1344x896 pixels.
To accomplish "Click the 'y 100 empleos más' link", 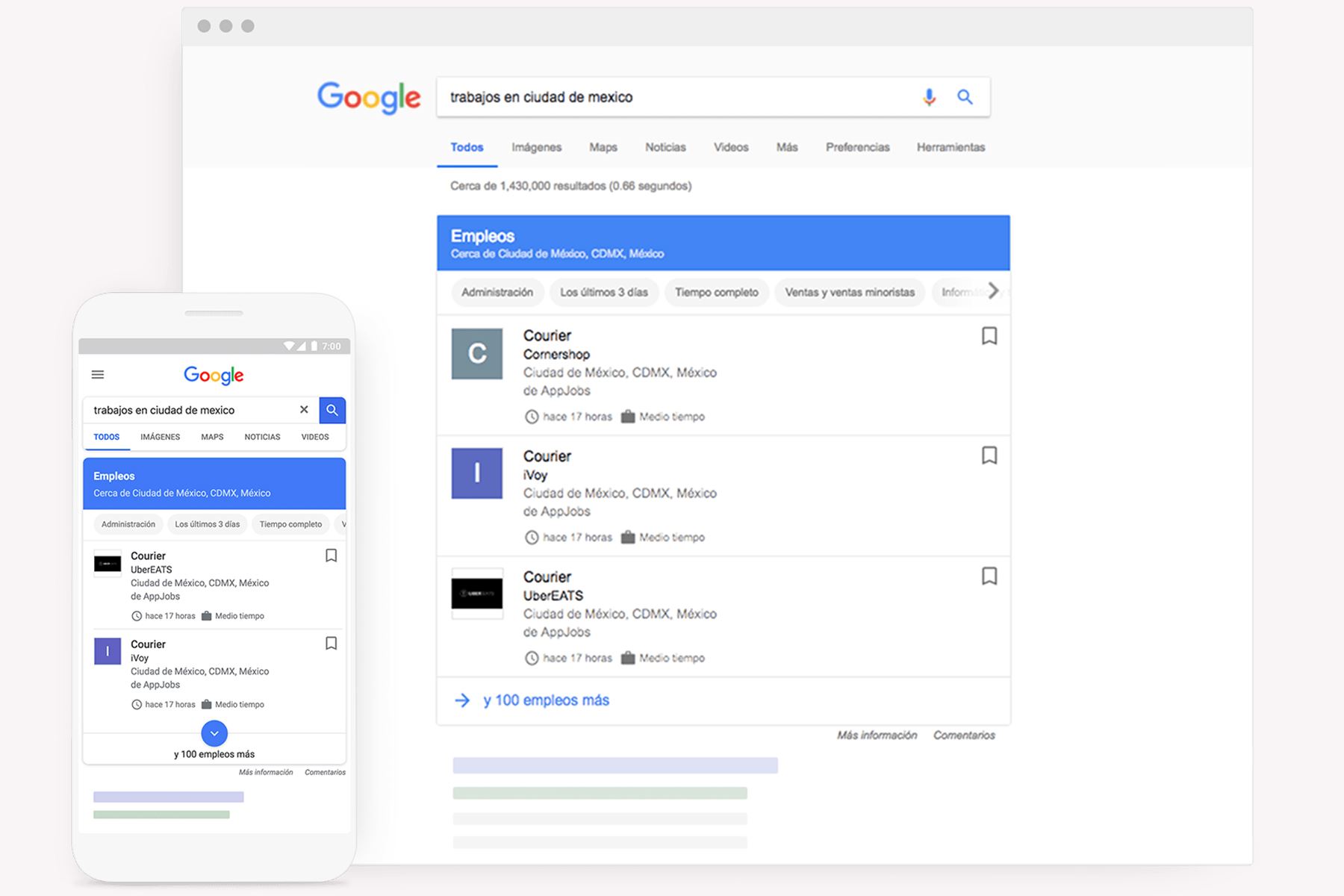I will tap(546, 700).
